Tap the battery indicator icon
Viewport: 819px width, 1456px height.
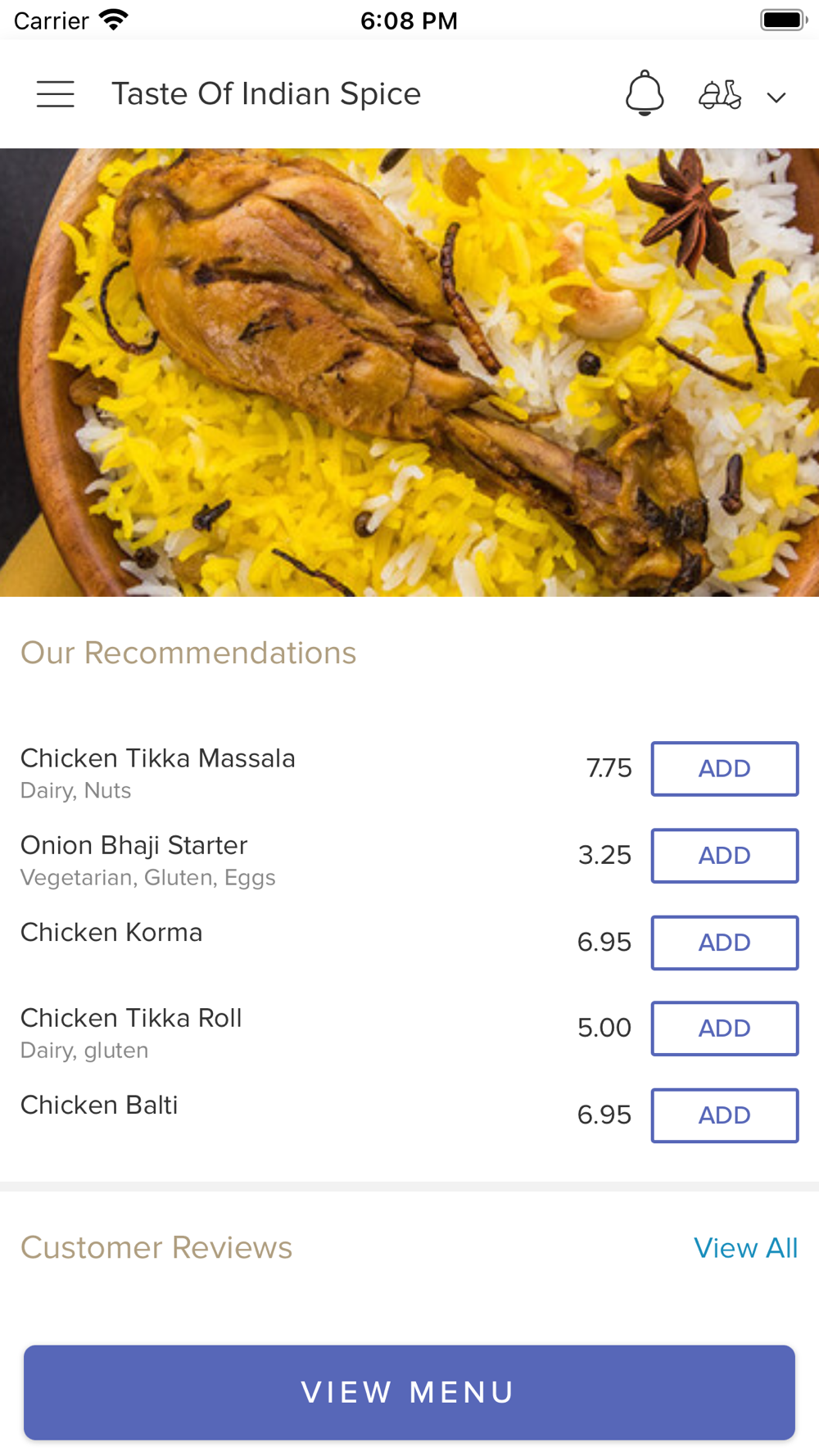point(783,20)
